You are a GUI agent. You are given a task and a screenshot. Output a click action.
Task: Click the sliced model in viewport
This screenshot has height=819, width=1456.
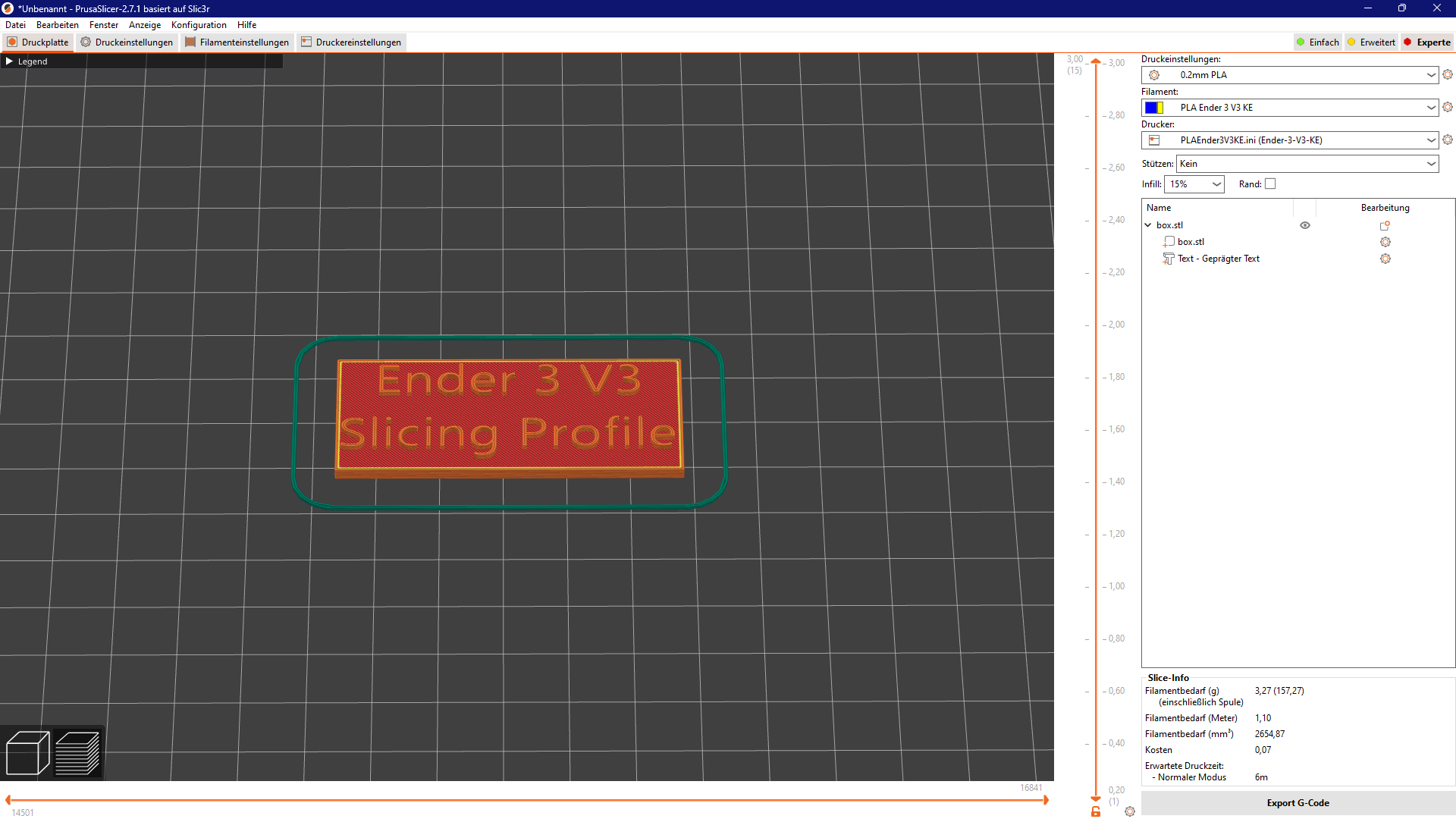point(509,417)
